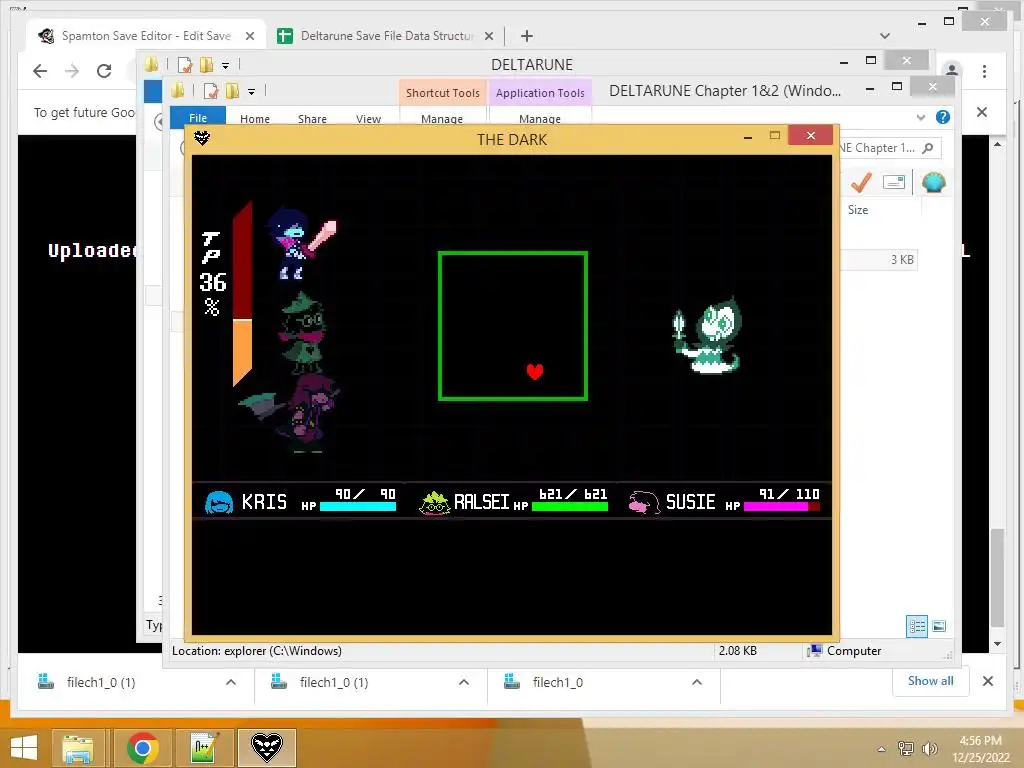Image resolution: width=1024 pixels, height=768 pixels.
Task: Click Properties icon in front Explorer quick access
Action: 211,91
